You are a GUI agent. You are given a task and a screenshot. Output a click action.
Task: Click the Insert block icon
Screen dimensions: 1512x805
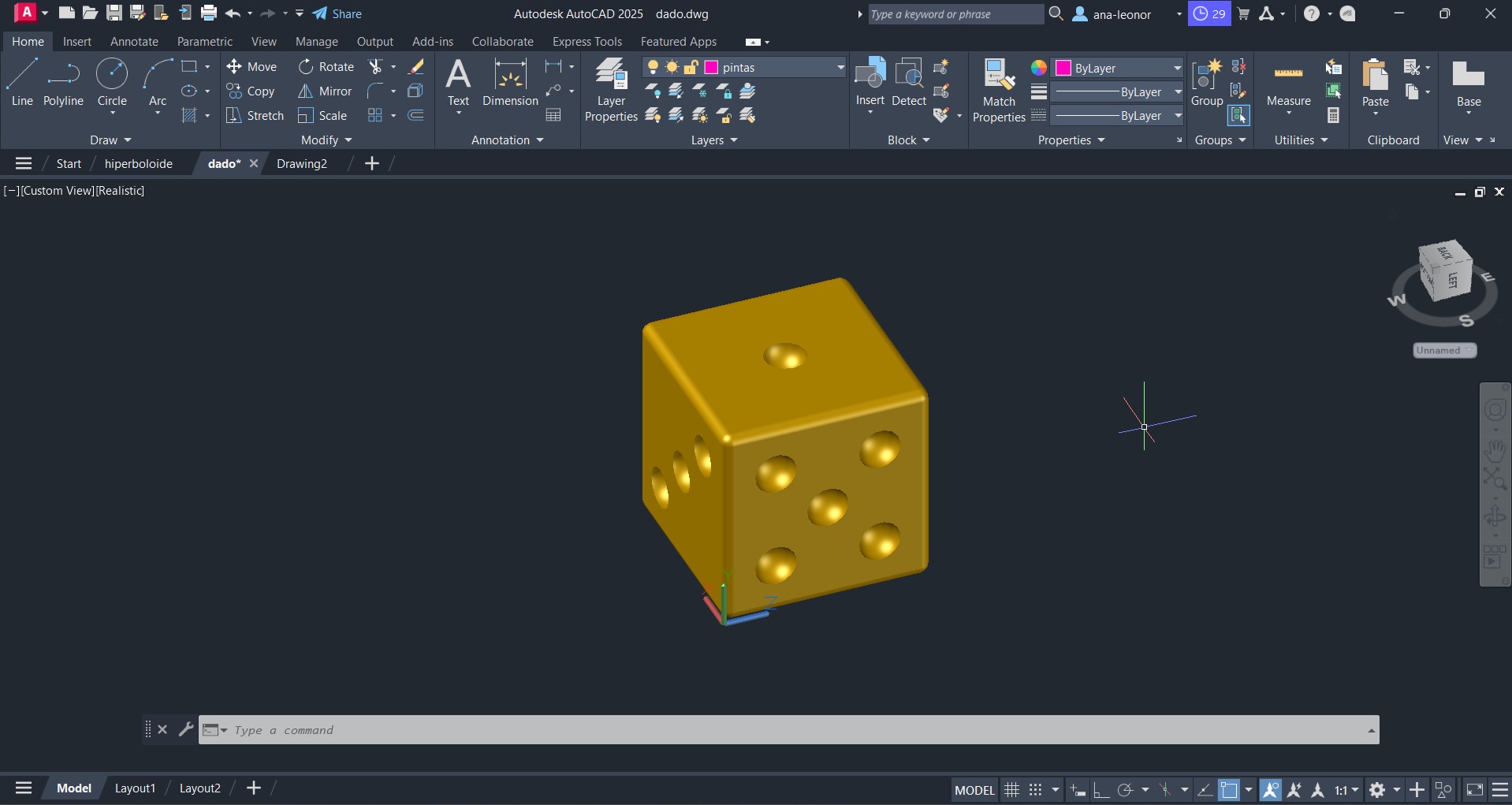[870, 81]
